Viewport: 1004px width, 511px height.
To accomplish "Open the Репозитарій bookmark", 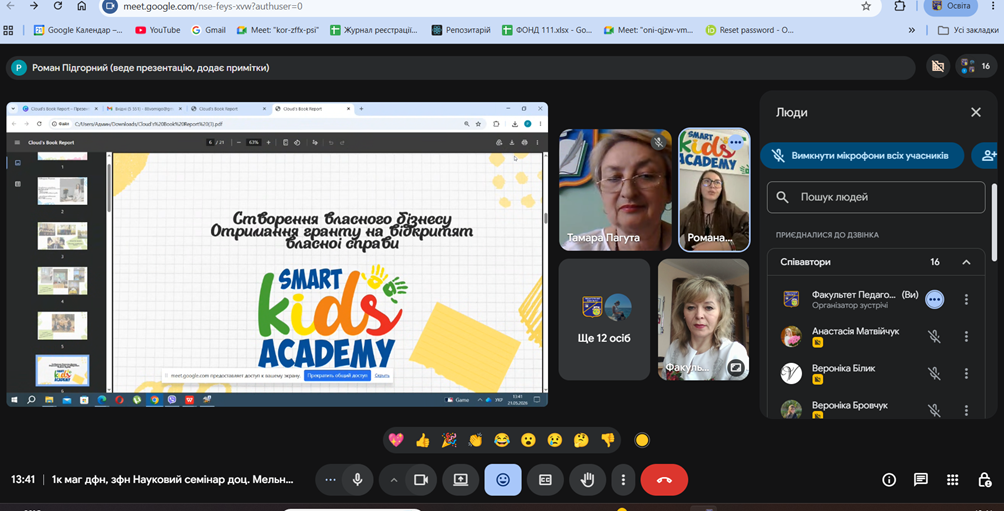I will point(461,30).
